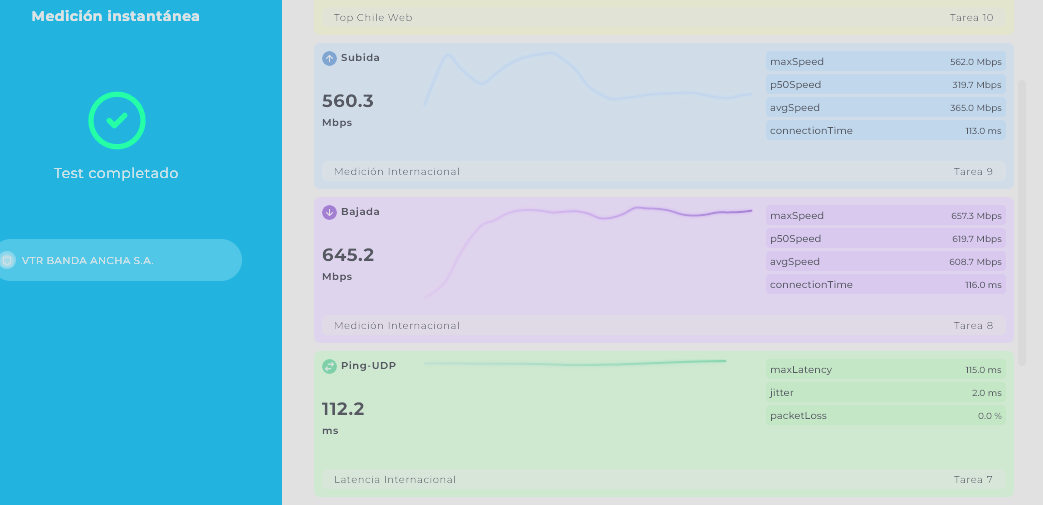
Task: Click the Top Chile Web Tarea 10 bar
Action: [663, 18]
